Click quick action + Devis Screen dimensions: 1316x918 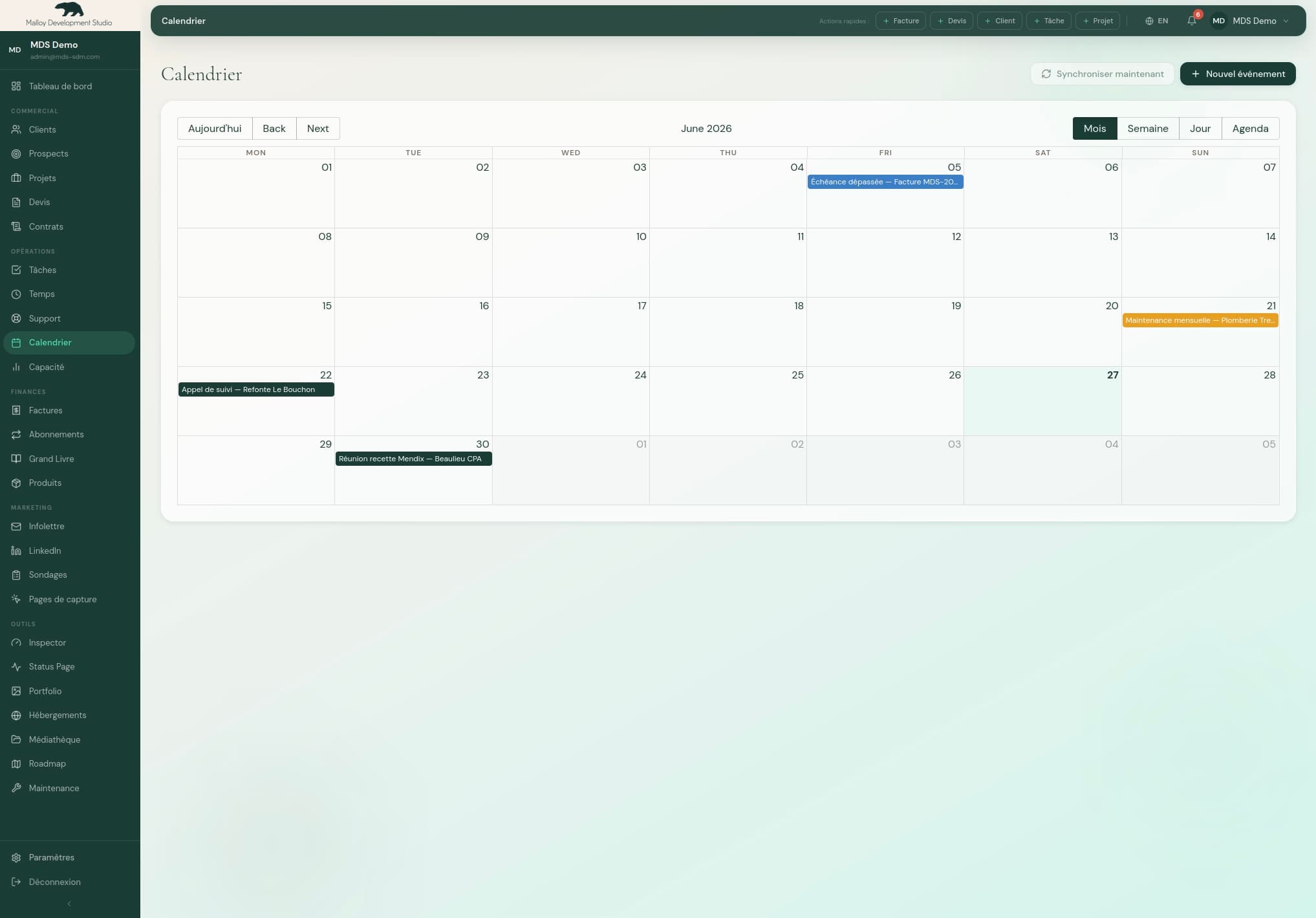click(x=951, y=21)
